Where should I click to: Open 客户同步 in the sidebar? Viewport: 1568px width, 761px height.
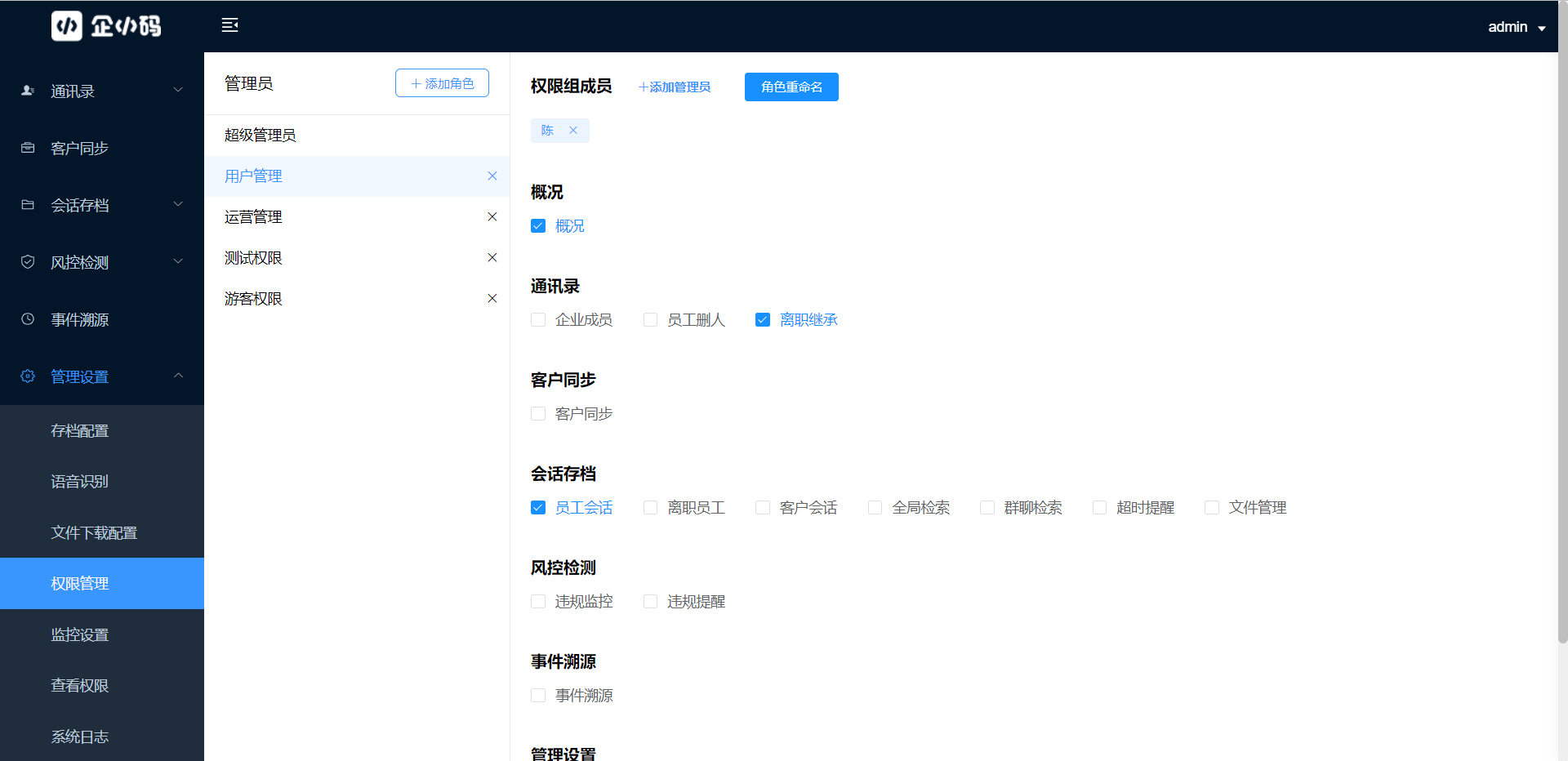(x=102, y=148)
